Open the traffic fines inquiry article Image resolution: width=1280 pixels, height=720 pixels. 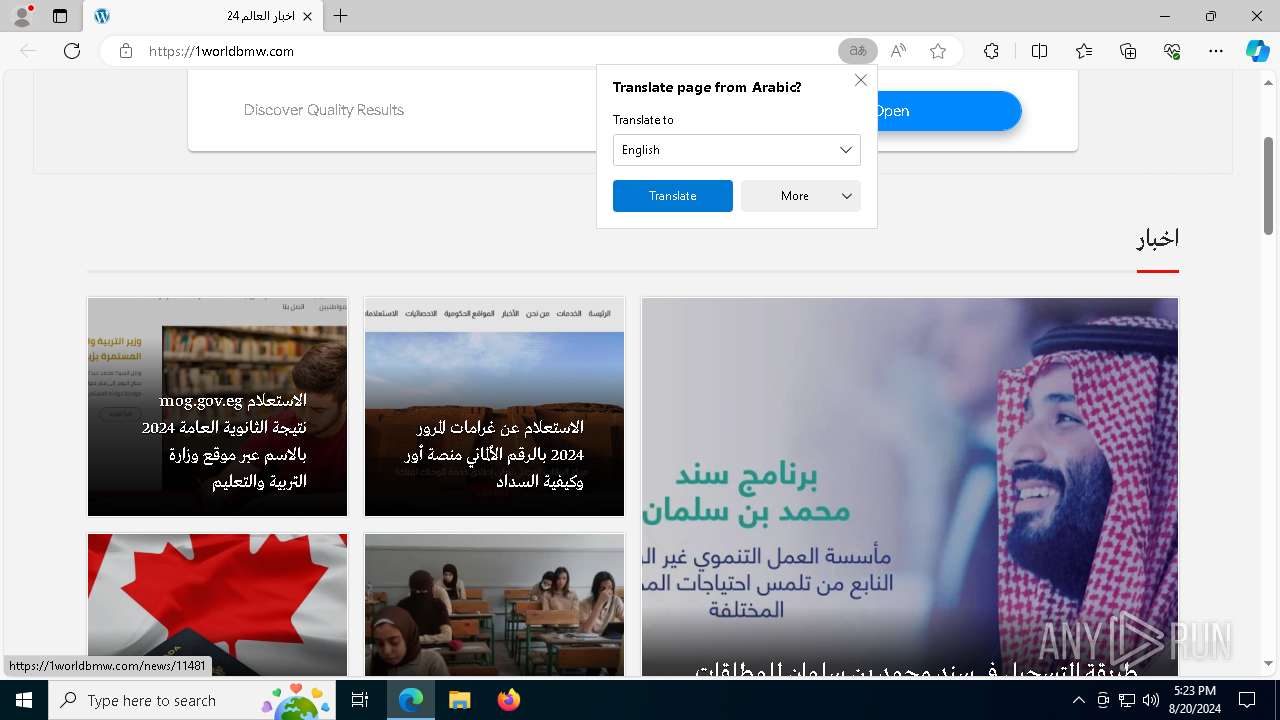tap(494, 406)
